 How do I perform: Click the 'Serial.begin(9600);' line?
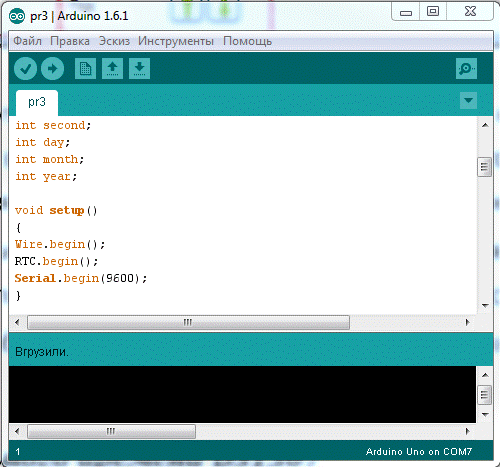(81, 278)
